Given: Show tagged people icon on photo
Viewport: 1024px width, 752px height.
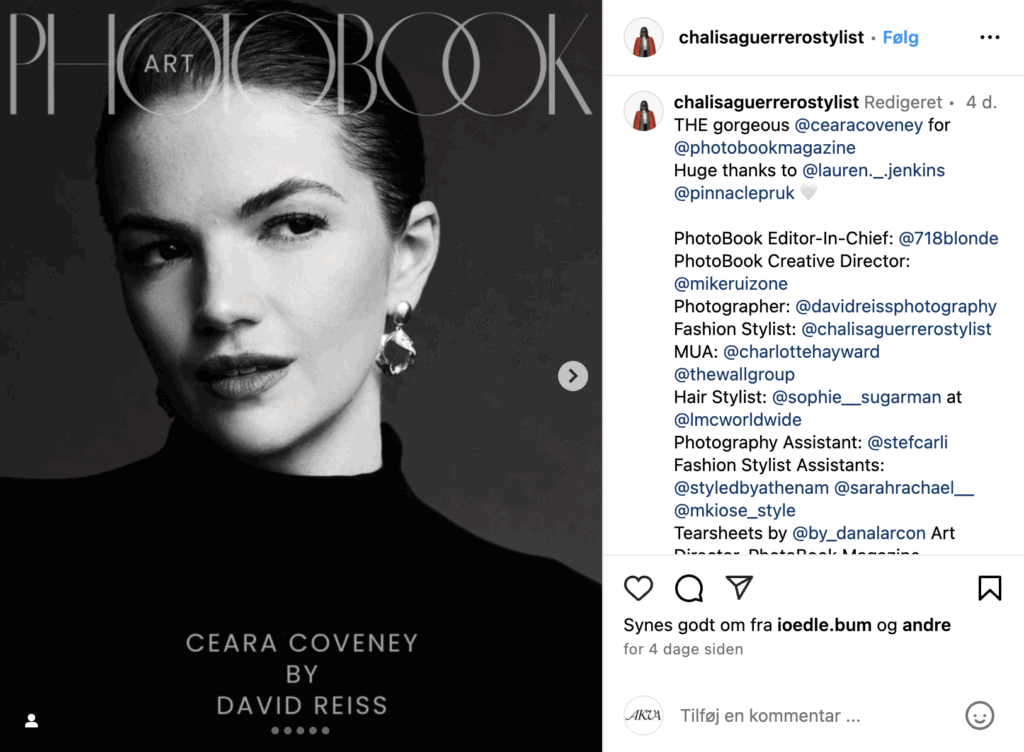Looking at the screenshot, I should [31, 721].
